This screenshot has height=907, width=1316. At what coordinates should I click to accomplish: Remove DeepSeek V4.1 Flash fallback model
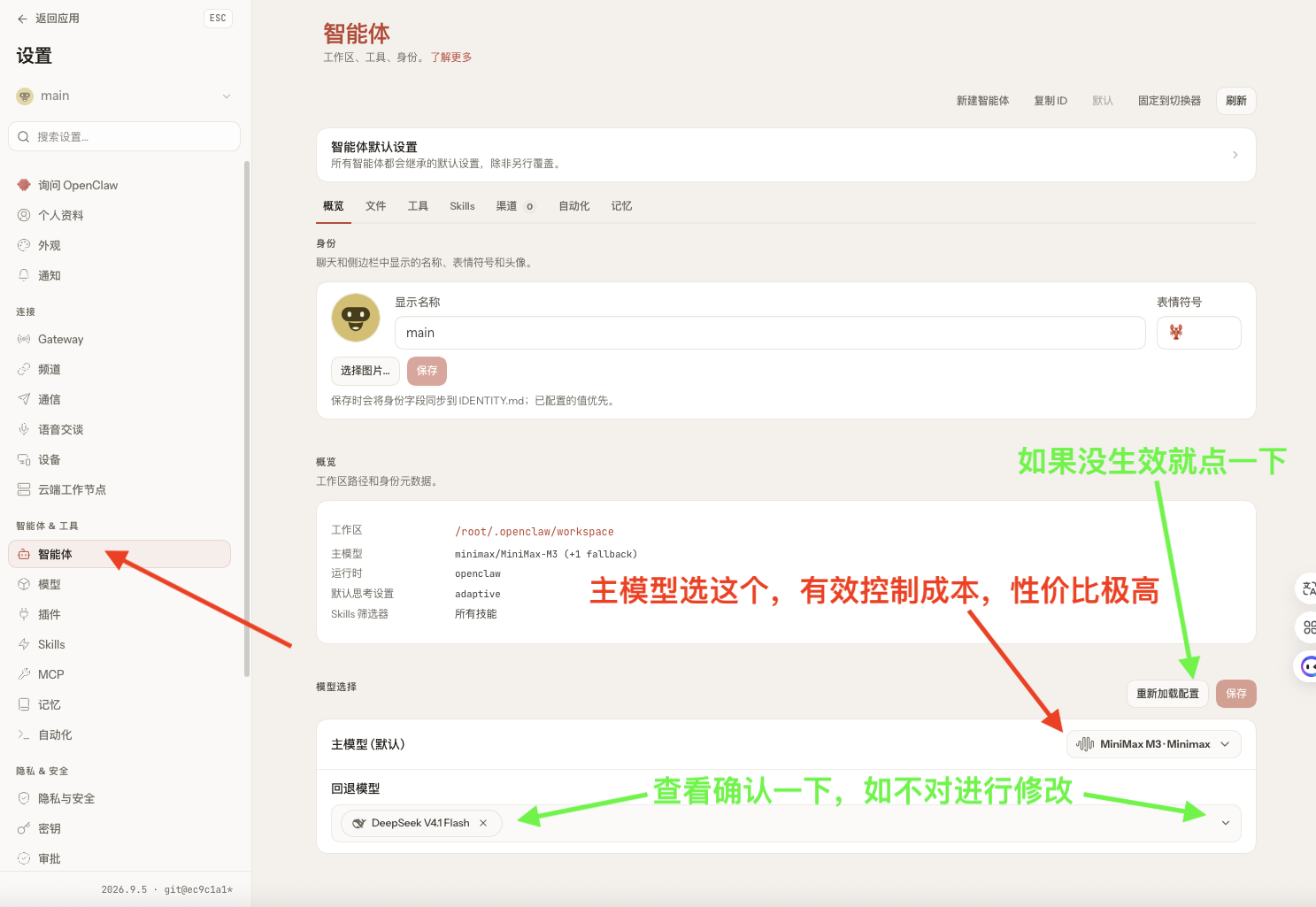[483, 823]
